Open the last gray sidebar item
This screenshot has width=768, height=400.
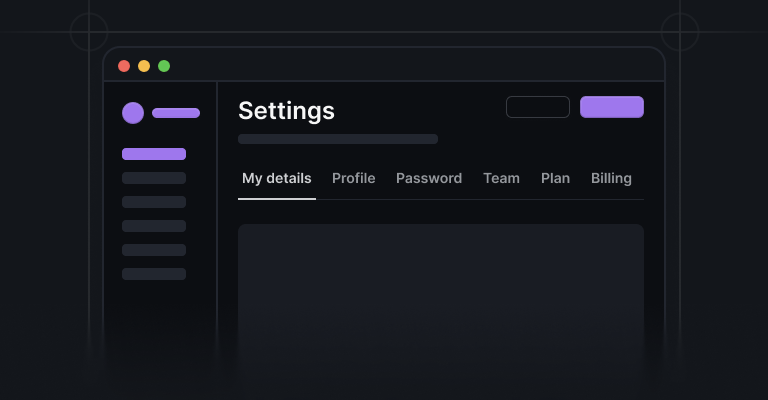[x=154, y=274]
